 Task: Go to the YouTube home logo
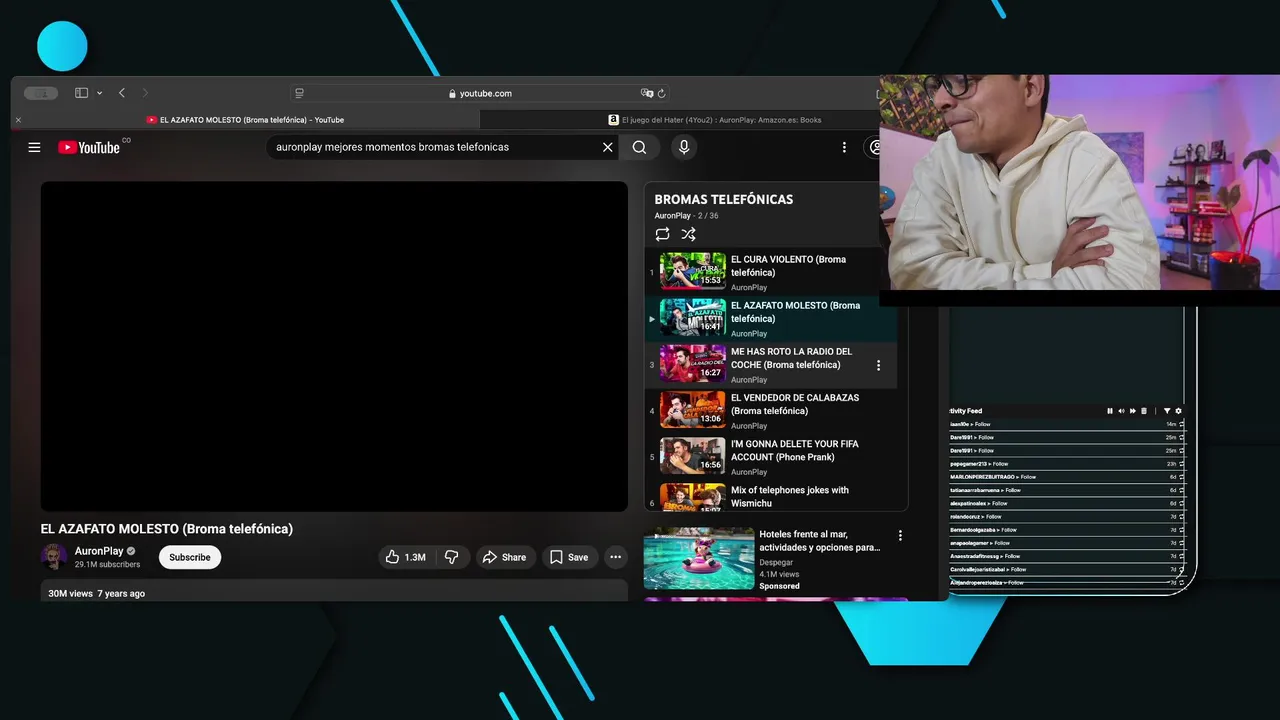coord(89,147)
